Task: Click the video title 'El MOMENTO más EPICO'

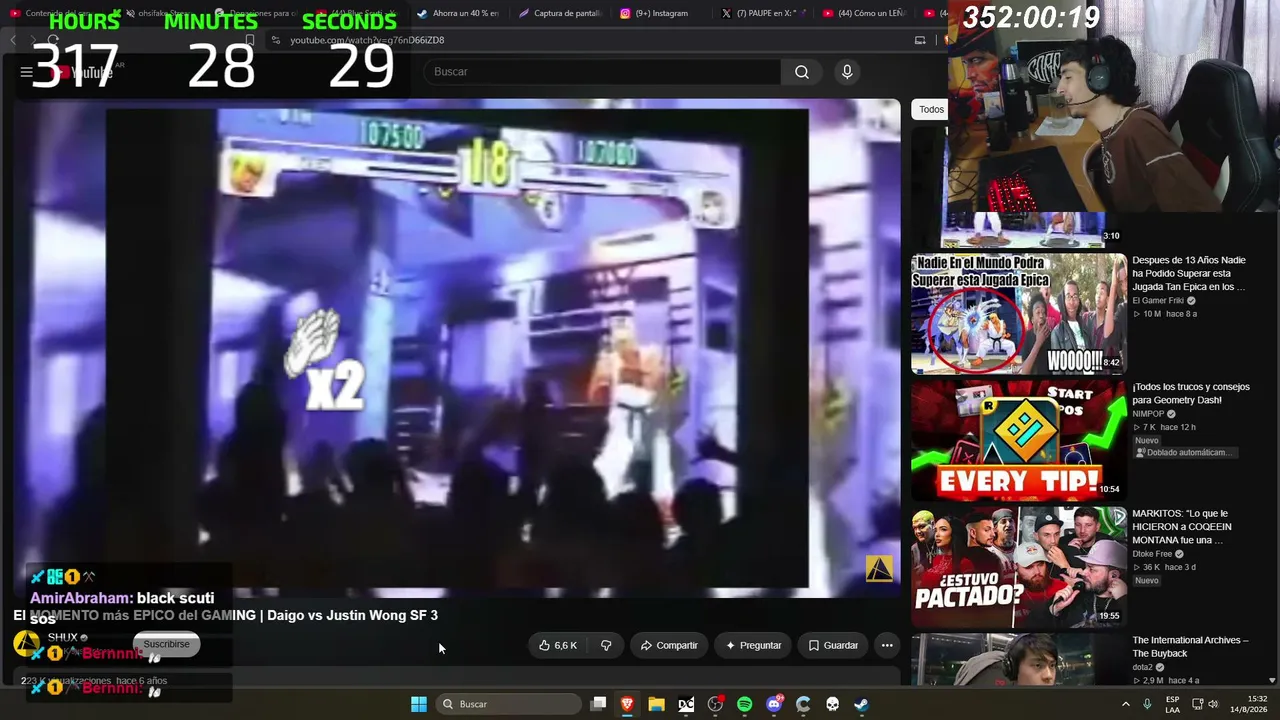Action: pyautogui.click(x=225, y=616)
